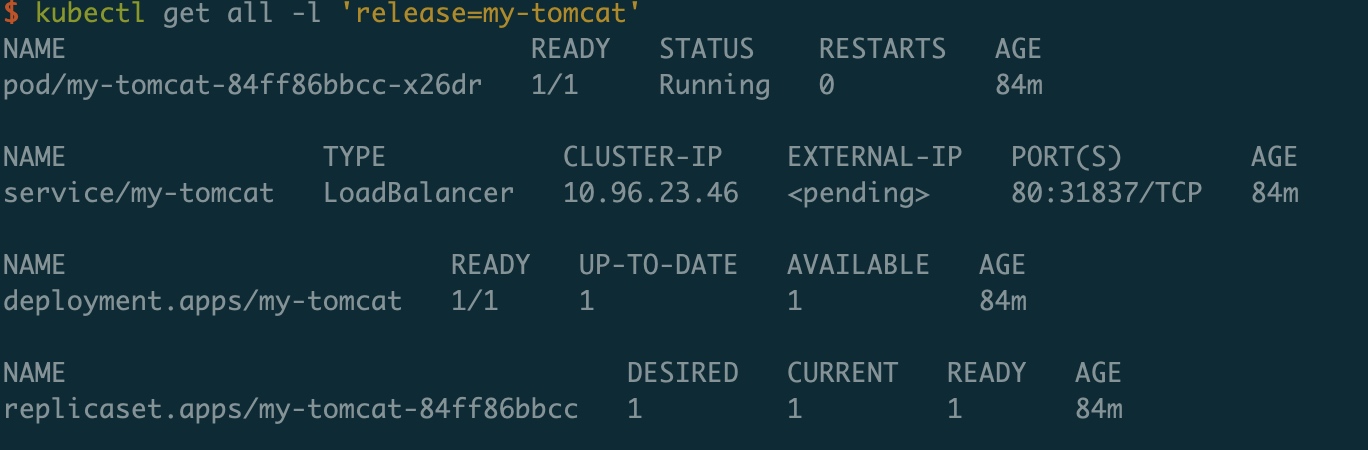Click the <pending> external IP value
The width and height of the screenshot is (1368, 450).
(x=859, y=193)
